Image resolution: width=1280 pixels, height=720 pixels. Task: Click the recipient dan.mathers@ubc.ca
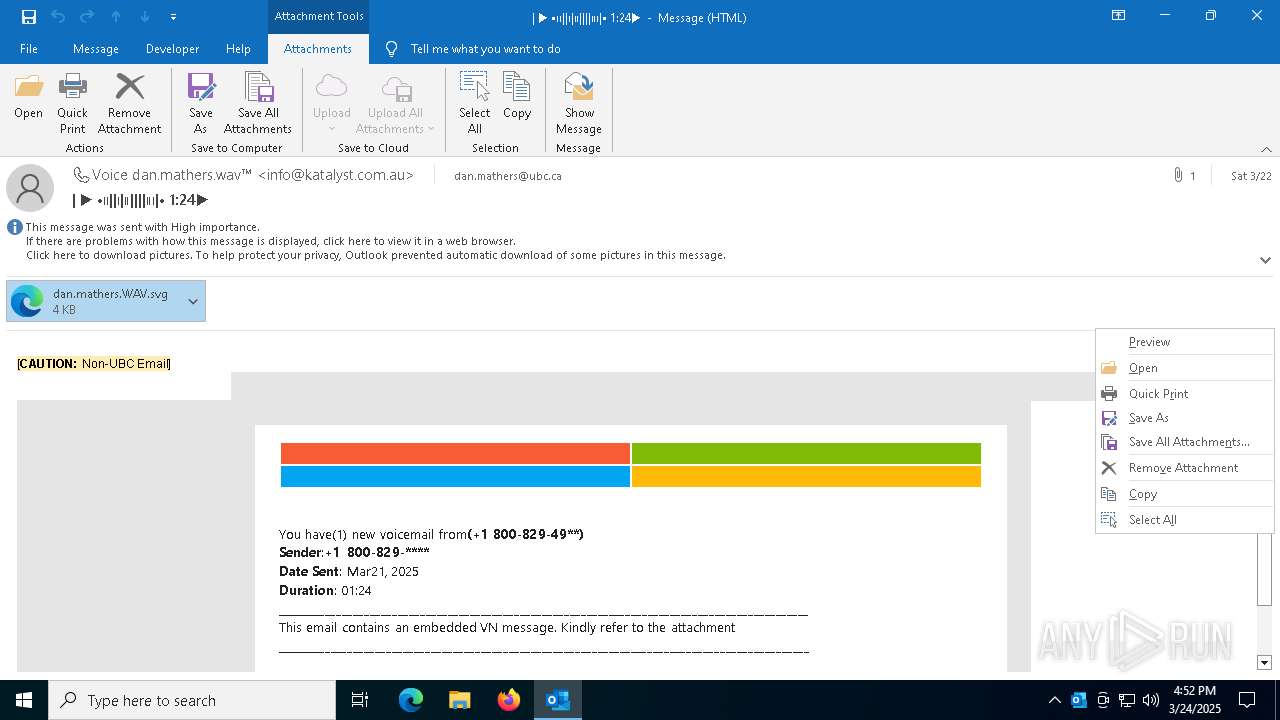(x=507, y=176)
